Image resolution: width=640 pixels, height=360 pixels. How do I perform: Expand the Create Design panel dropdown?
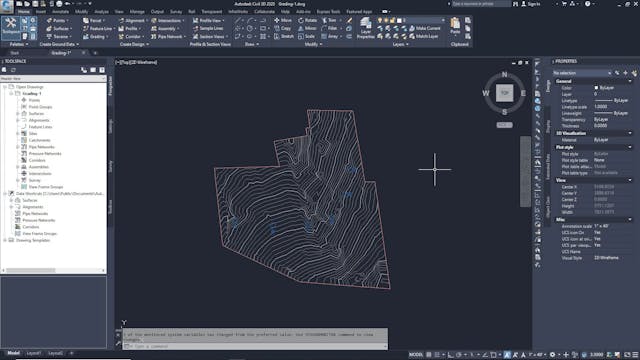pyautogui.click(x=134, y=44)
